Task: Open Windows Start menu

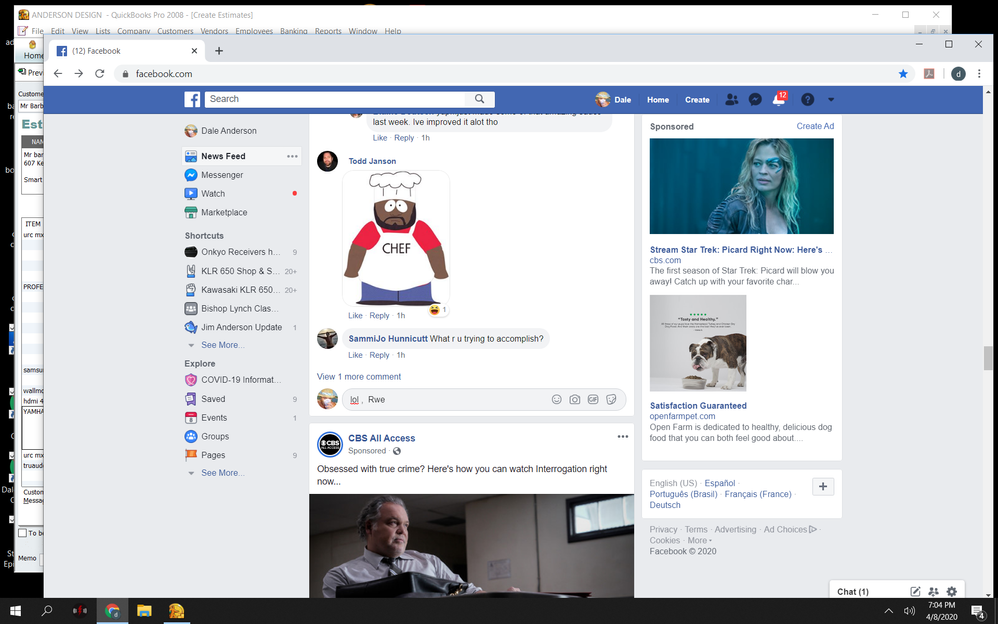Action: click(x=15, y=611)
